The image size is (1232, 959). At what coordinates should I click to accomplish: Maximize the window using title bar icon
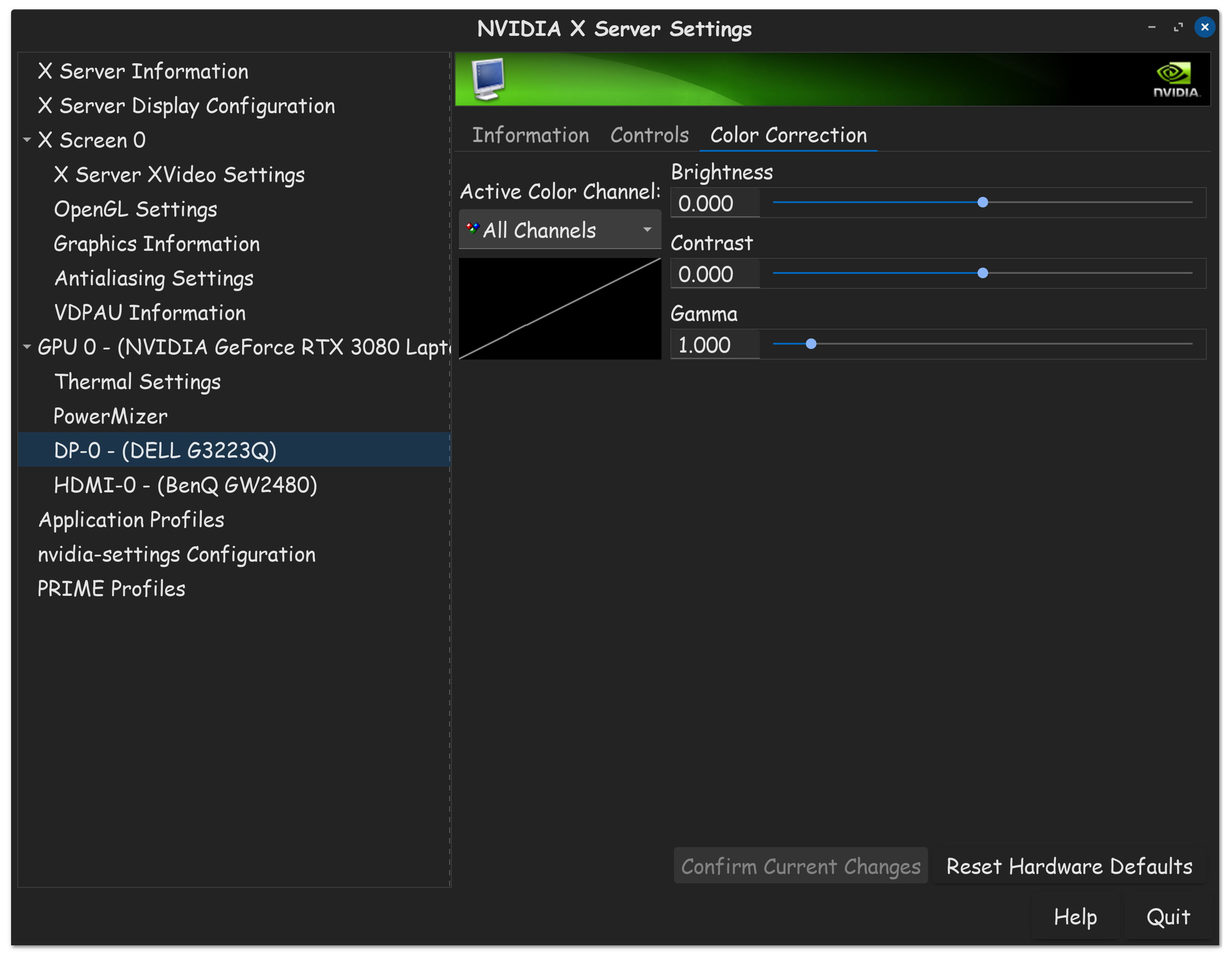[1178, 27]
